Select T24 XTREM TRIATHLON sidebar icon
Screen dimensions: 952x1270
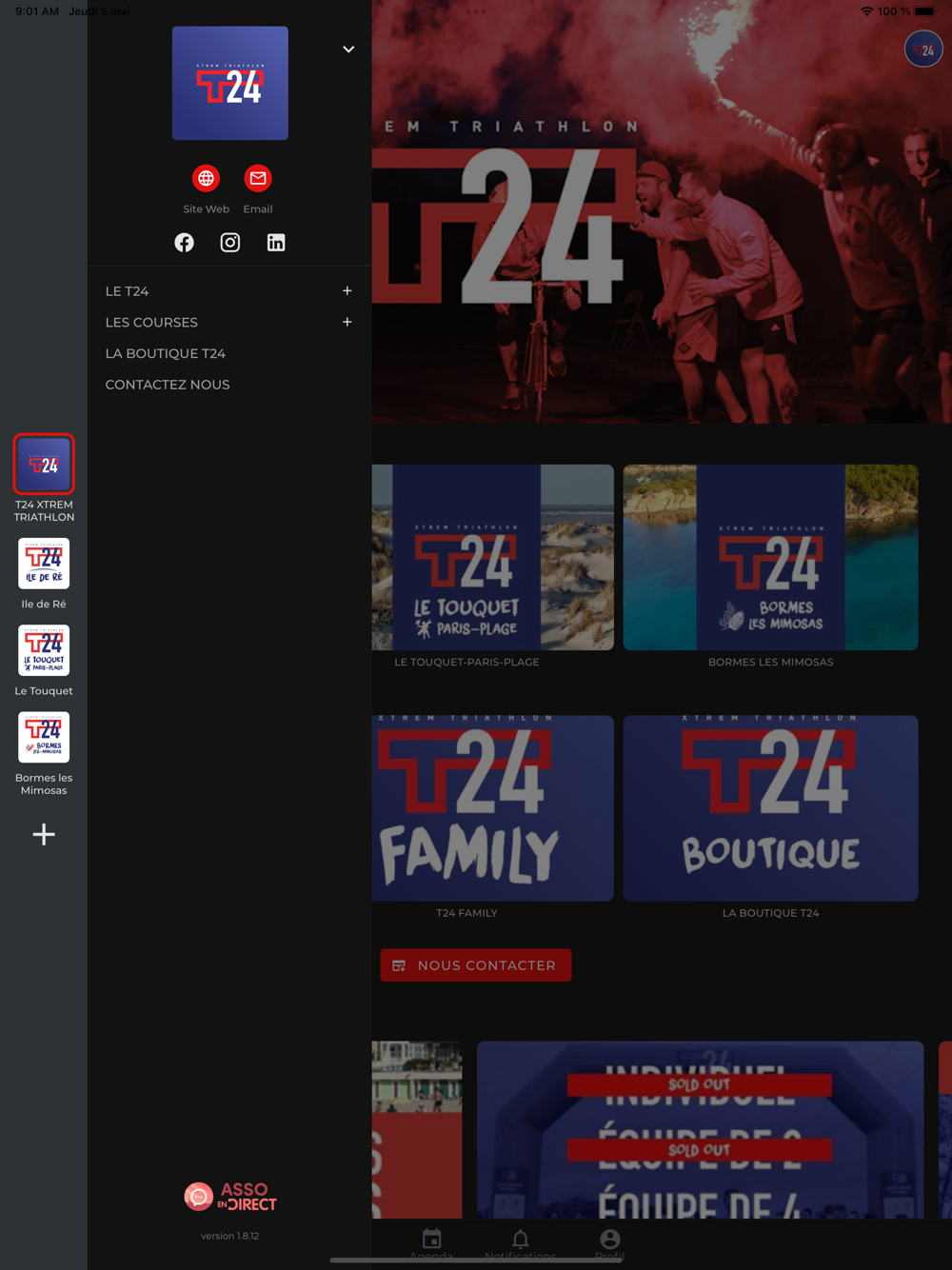[44, 465]
